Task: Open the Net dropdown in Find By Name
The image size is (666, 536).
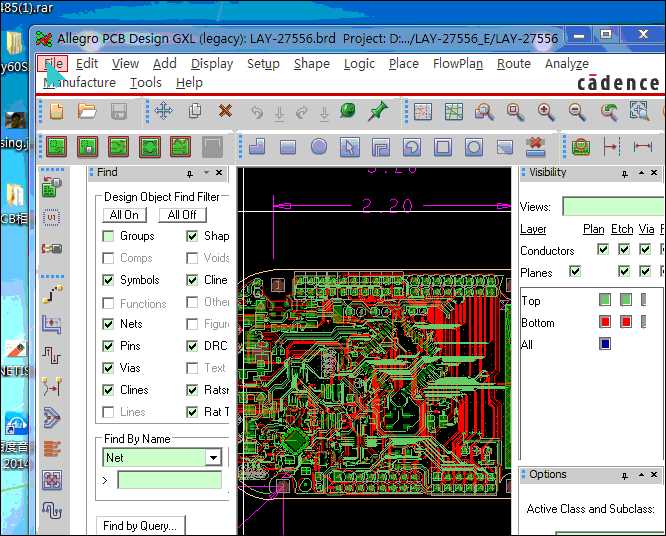Action: [213, 457]
